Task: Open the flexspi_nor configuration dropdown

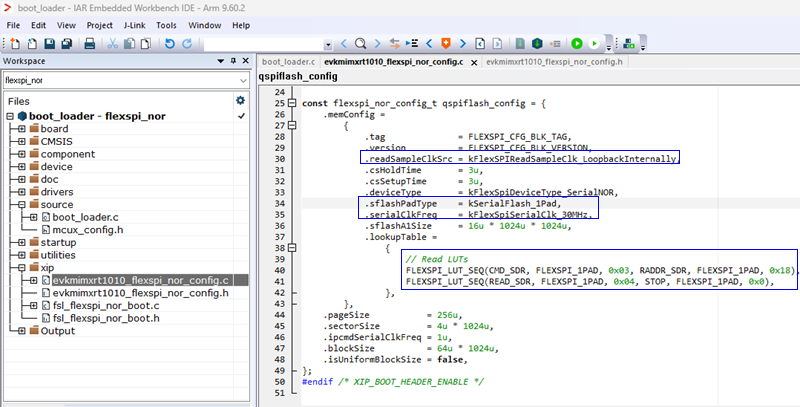Action: tap(241, 79)
